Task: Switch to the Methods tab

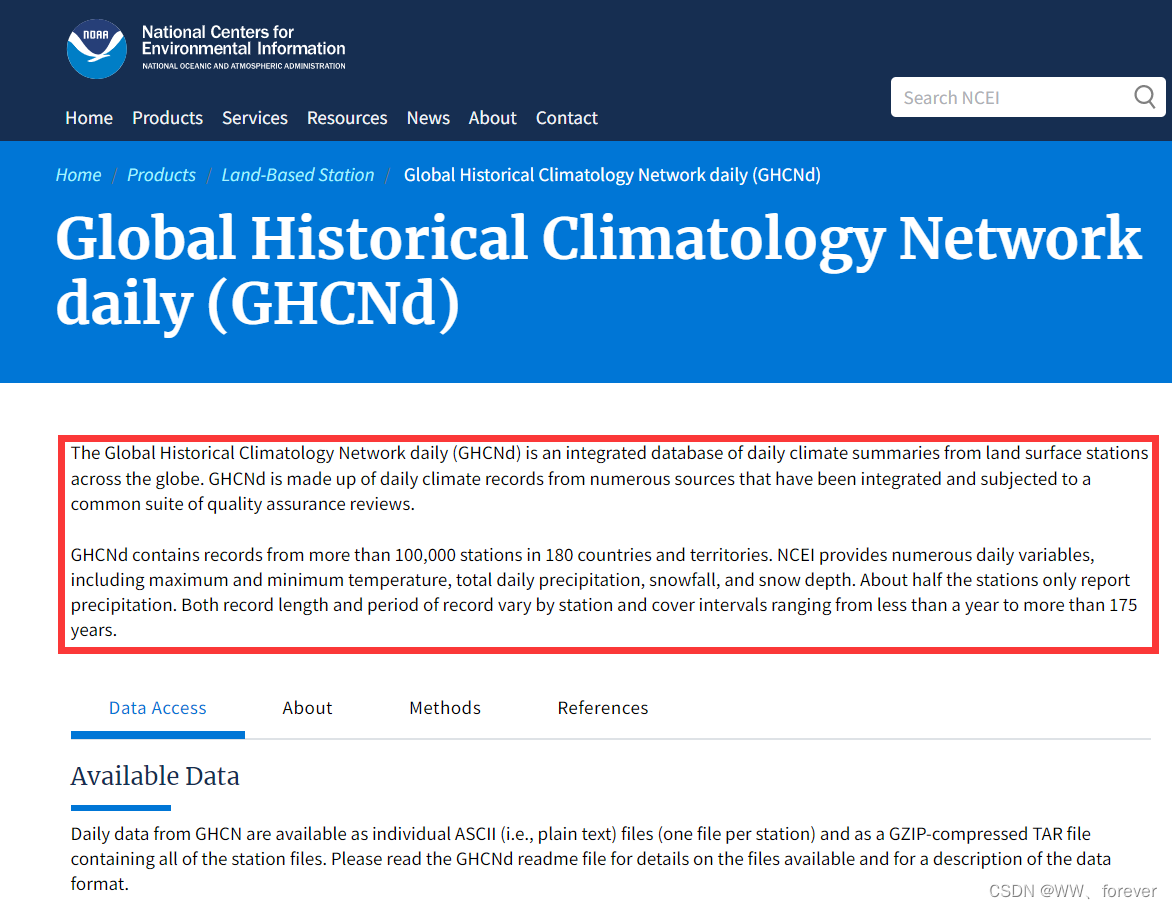Action: [x=445, y=708]
